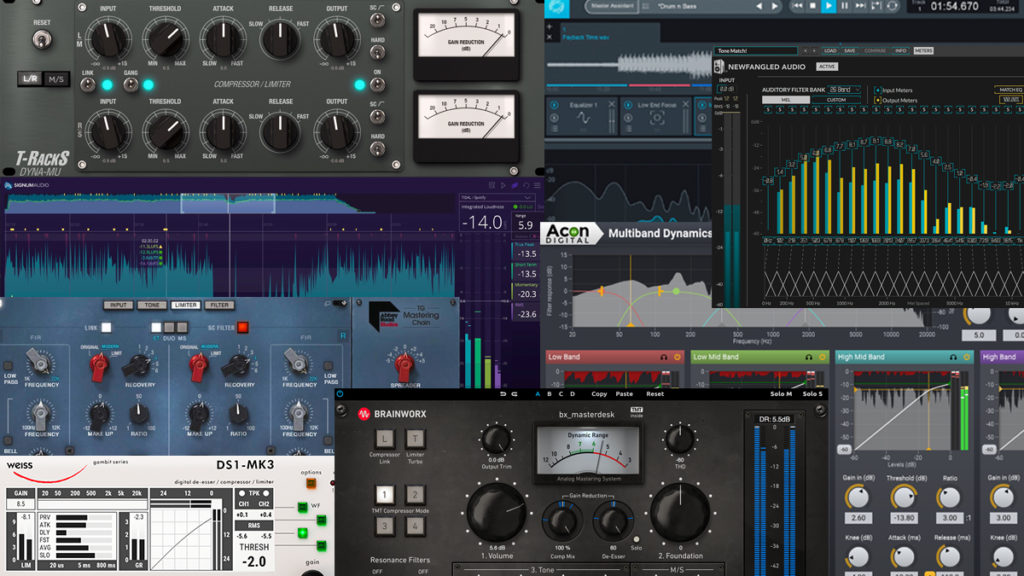This screenshot has height=576, width=1024.
Task: Select M/S mode on T-RackS Dyna-Mu
Action: tap(56, 79)
